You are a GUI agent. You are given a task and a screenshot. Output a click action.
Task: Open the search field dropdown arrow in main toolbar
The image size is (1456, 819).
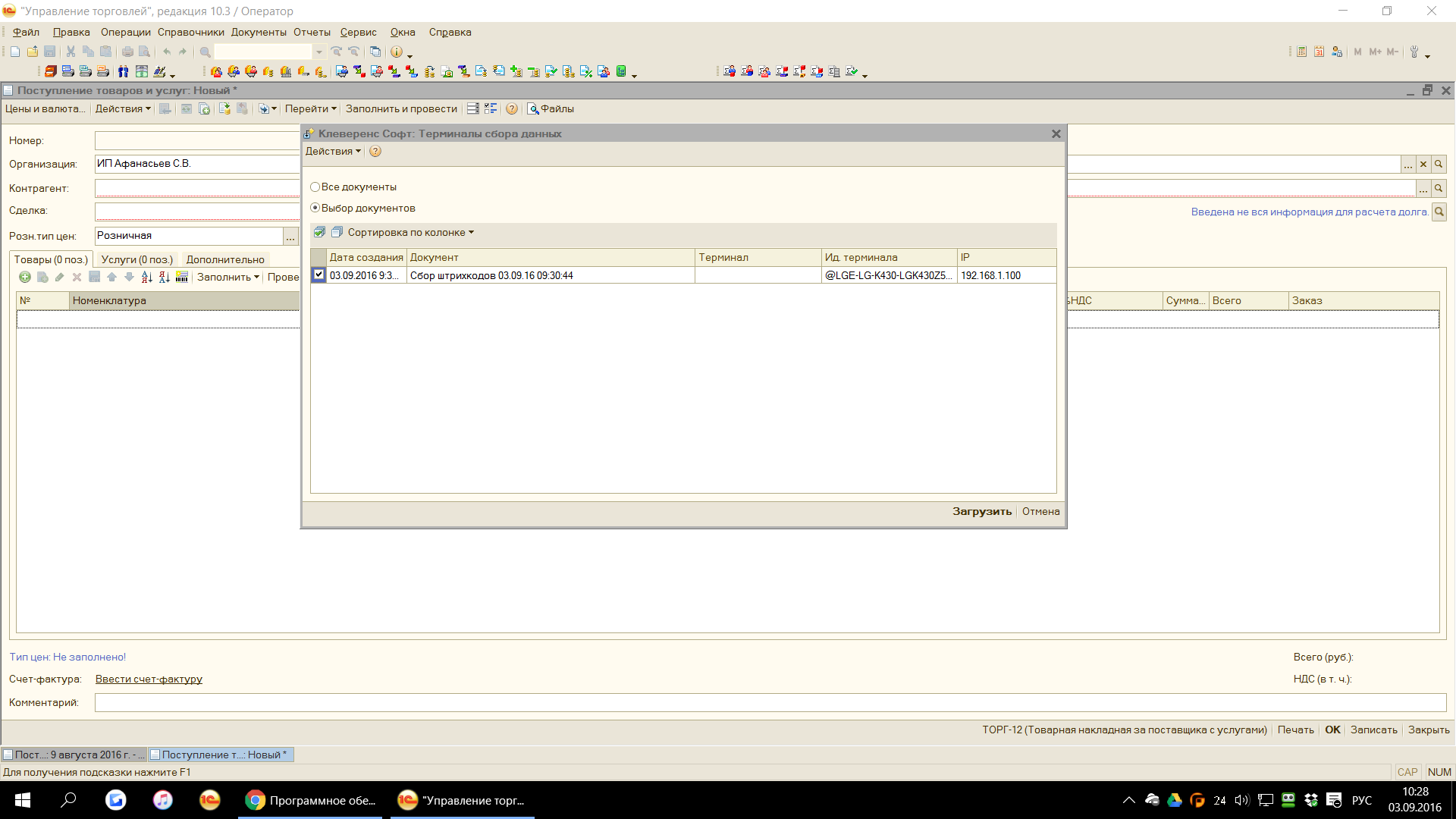[319, 52]
